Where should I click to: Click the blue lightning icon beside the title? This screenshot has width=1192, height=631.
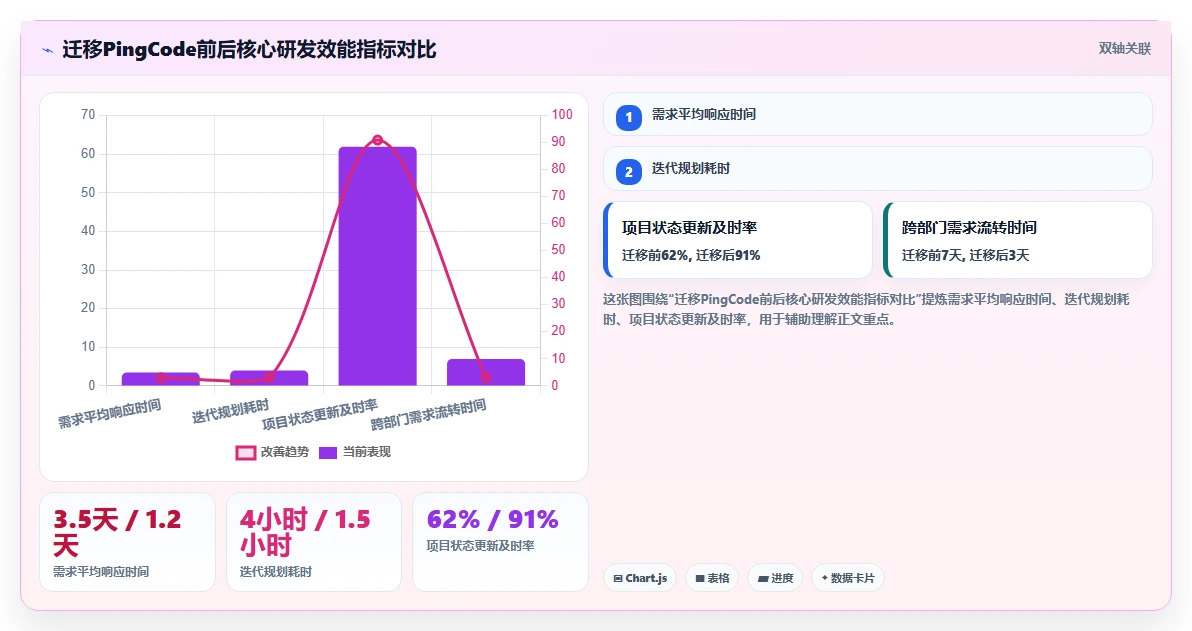[x=47, y=50]
